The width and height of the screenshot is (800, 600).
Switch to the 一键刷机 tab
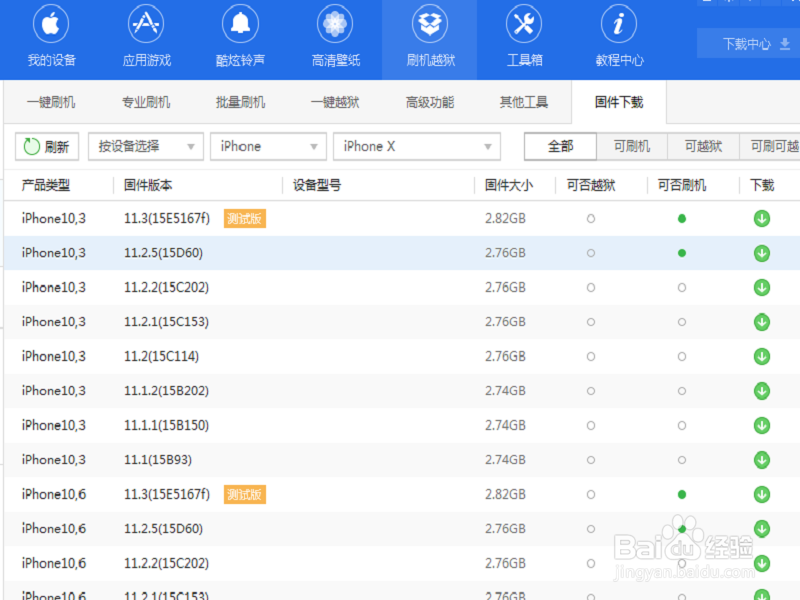(51, 103)
